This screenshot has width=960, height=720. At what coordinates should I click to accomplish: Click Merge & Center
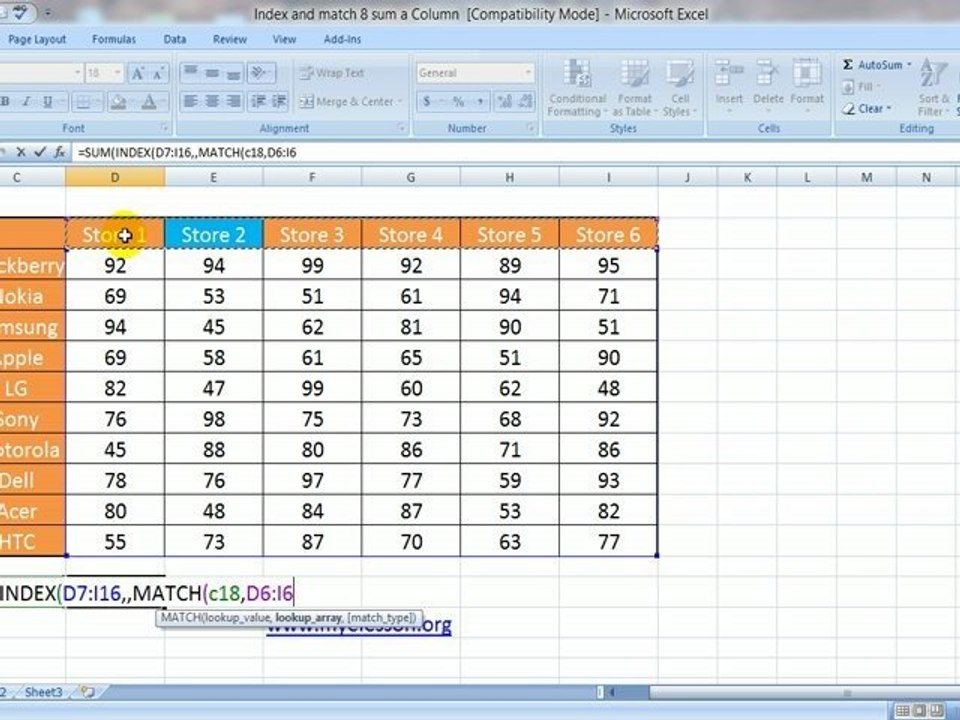pos(347,102)
